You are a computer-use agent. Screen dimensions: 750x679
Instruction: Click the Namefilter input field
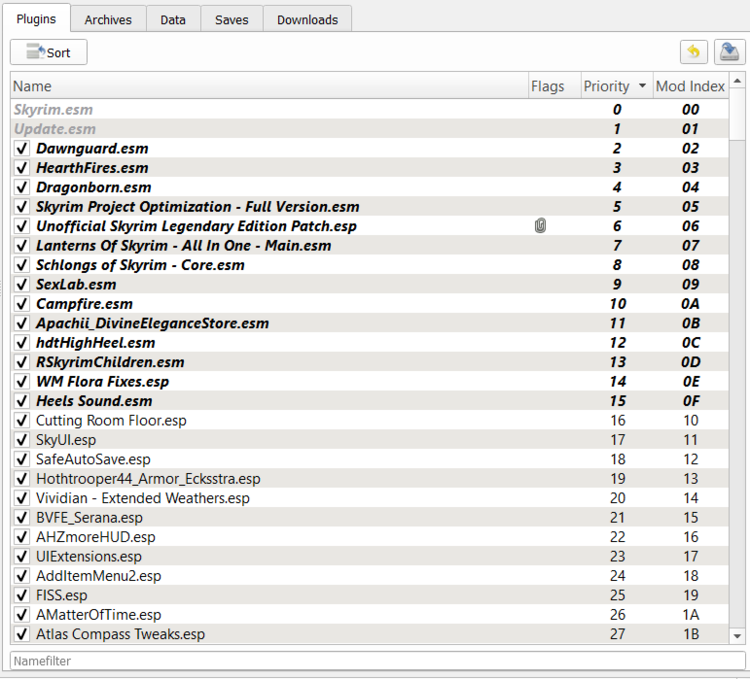pos(377,661)
